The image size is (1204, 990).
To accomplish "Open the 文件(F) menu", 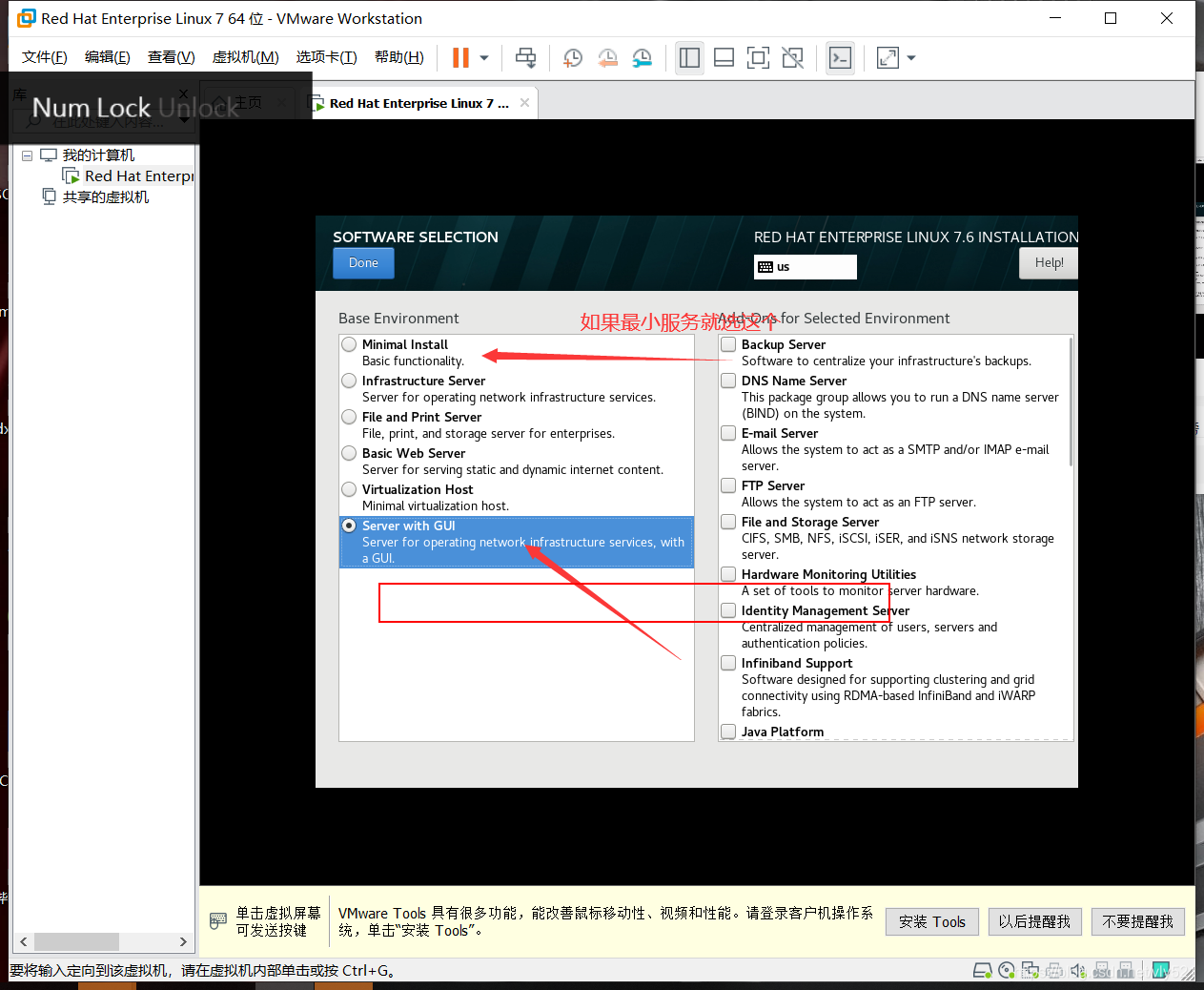I will point(44,57).
